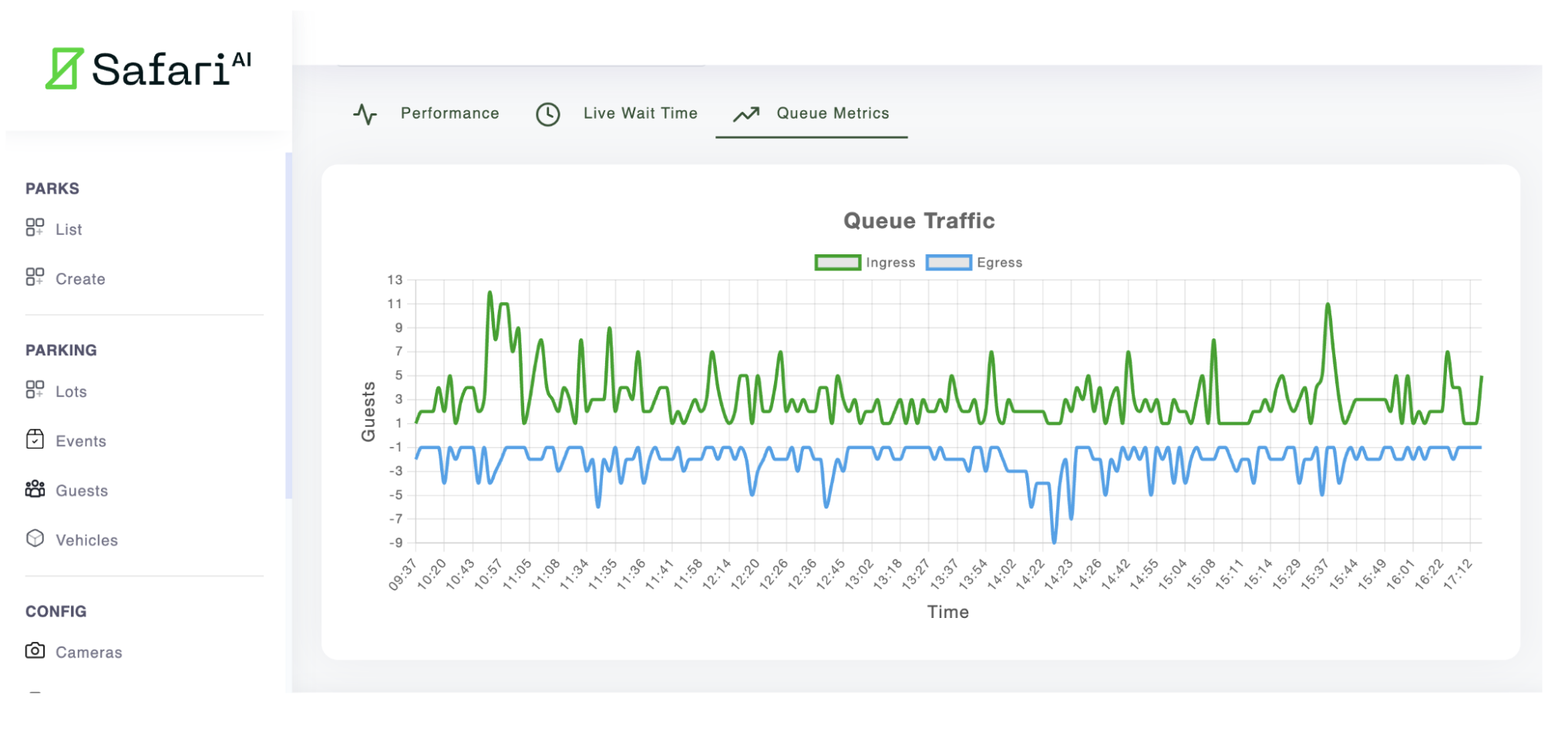Click the Vehicles cube icon
This screenshot has height=749, width=1568.
[35, 539]
